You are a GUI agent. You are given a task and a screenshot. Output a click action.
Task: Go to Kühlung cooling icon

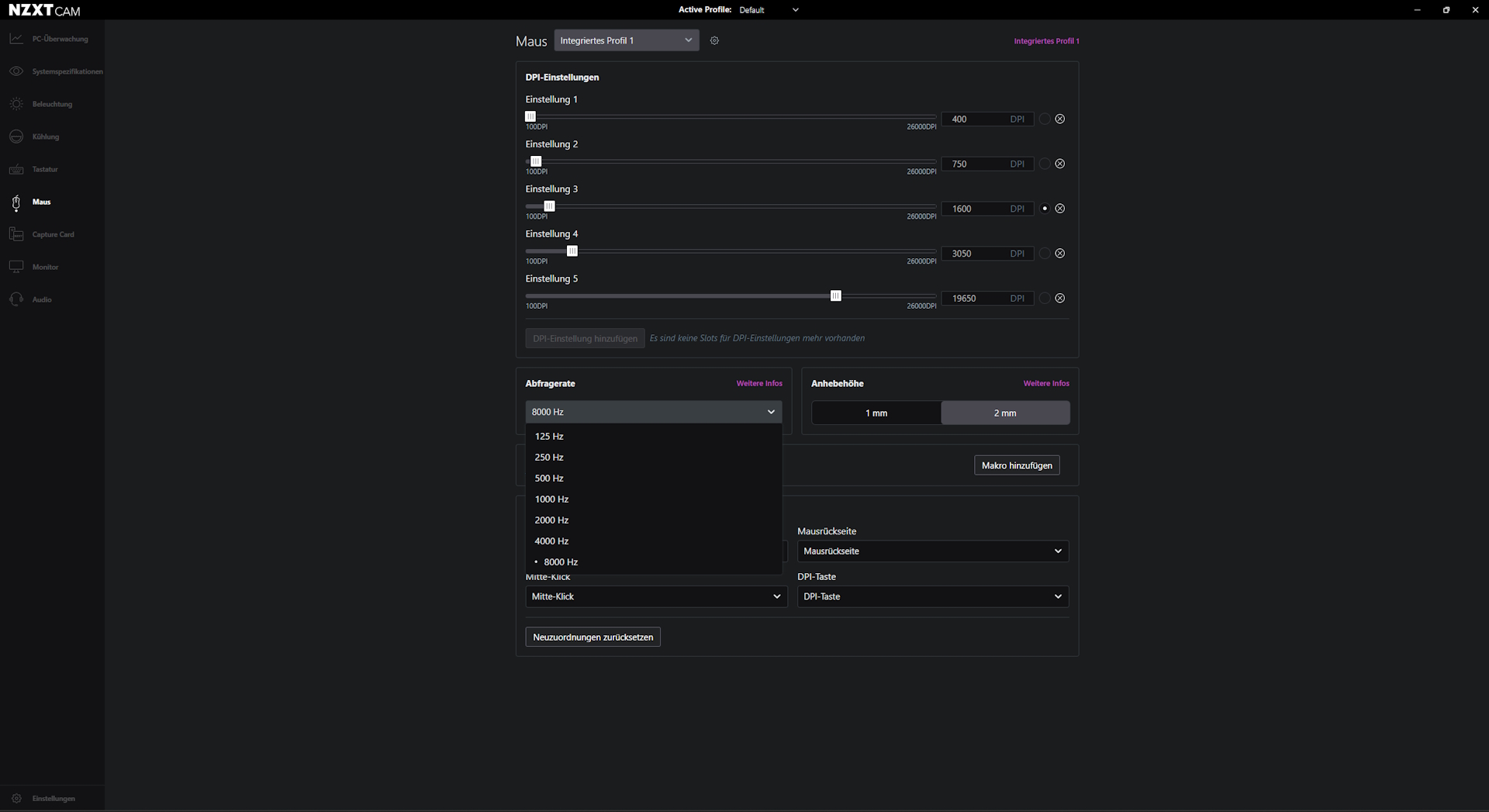(x=16, y=136)
